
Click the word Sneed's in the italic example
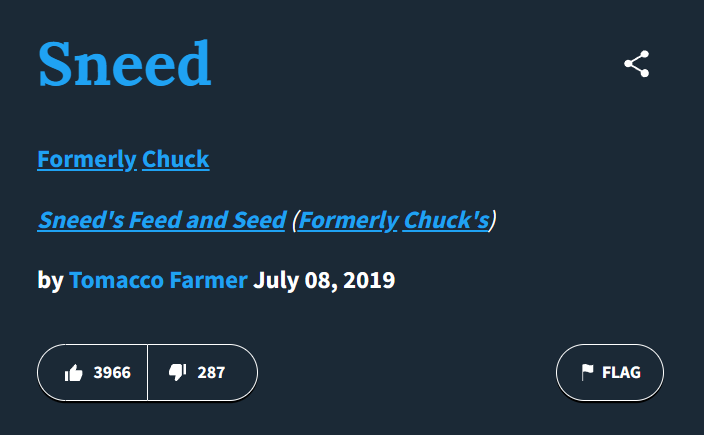click(81, 220)
